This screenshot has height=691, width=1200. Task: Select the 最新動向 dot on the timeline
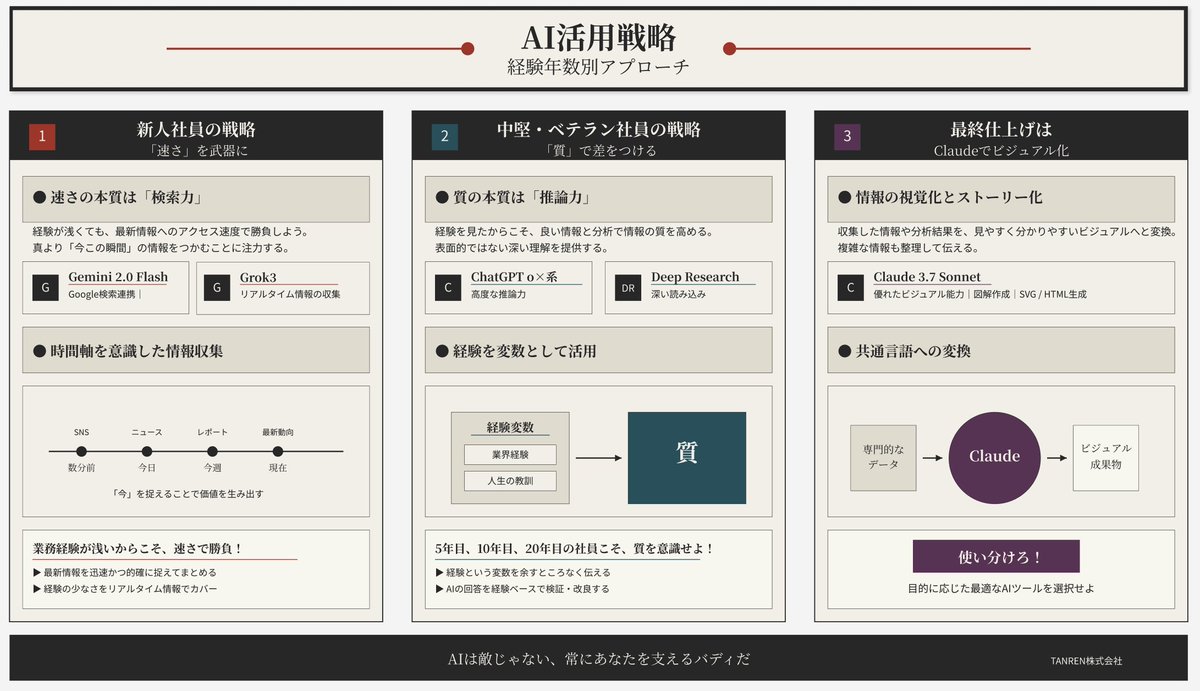(x=278, y=451)
